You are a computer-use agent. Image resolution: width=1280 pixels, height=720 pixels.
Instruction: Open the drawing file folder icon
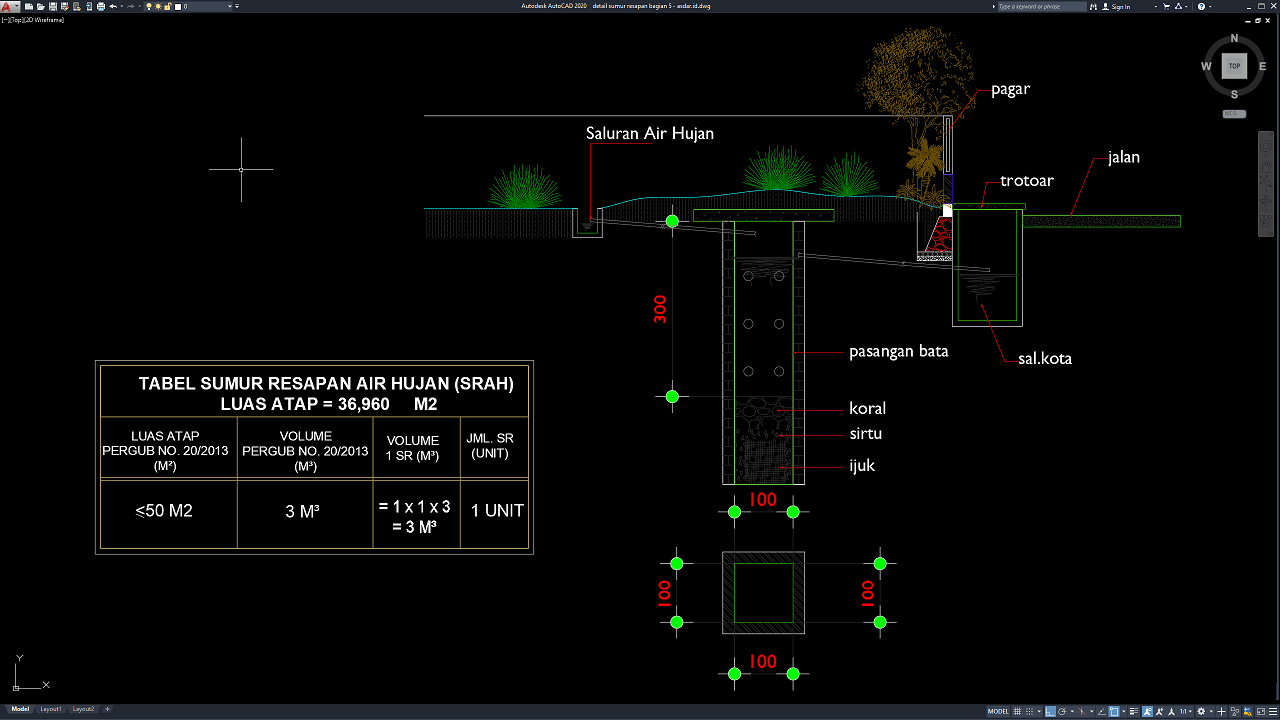pos(39,6)
